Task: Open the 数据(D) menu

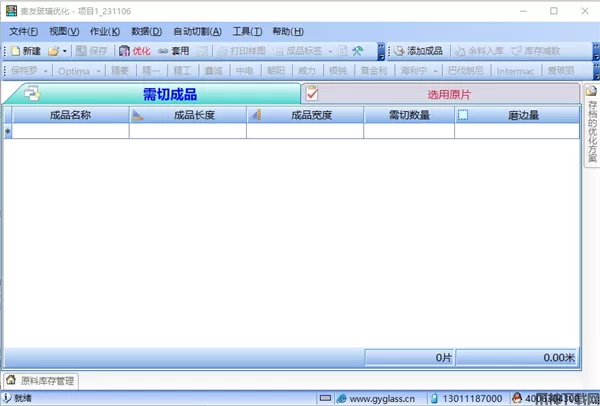Action: (147, 31)
